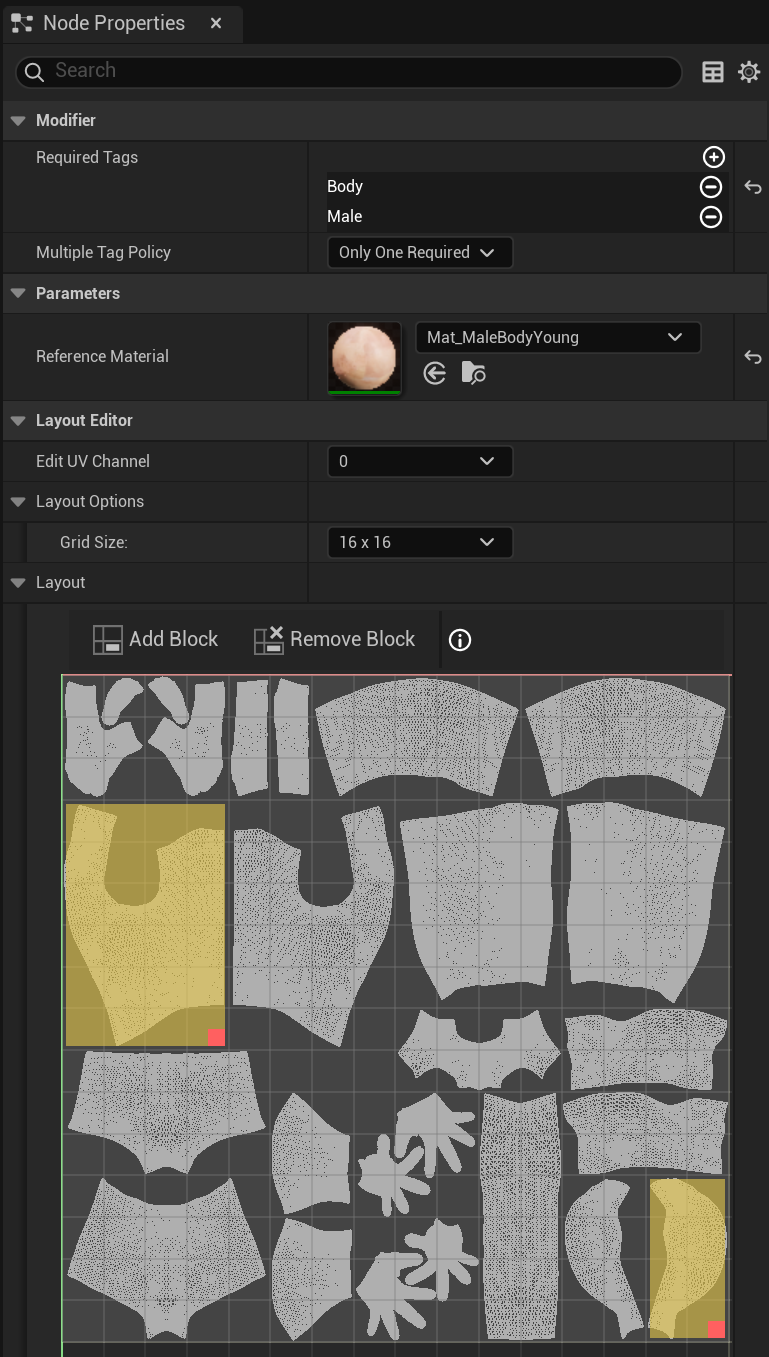Screen dimensions: 769x1357
Task: Focus the Search field
Action: (348, 71)
